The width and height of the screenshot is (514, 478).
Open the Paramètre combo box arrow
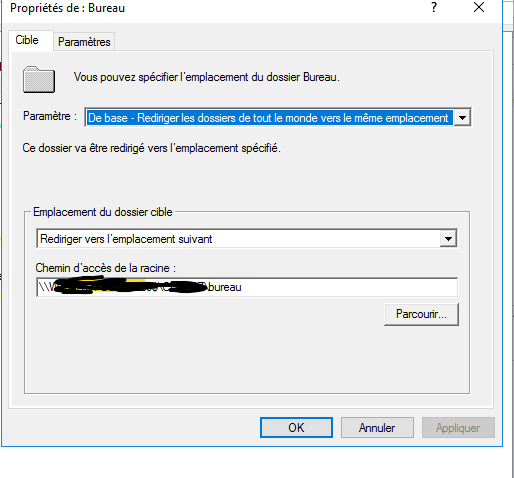click(x=462, y=117)
